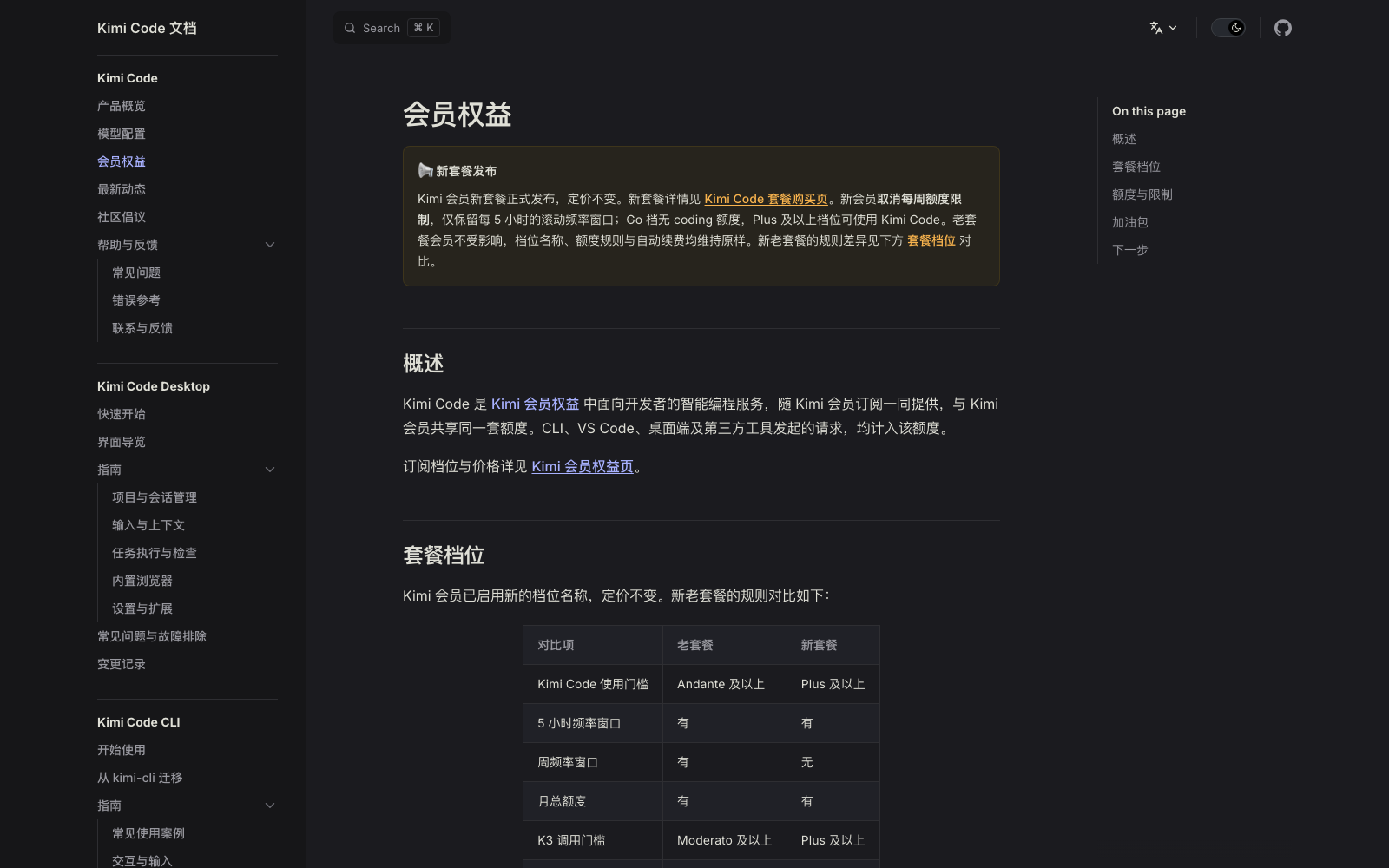Jump to 下一步 in On this page
The image size is (1389, 868).
pyautogui.click(x=1130, y=250)
